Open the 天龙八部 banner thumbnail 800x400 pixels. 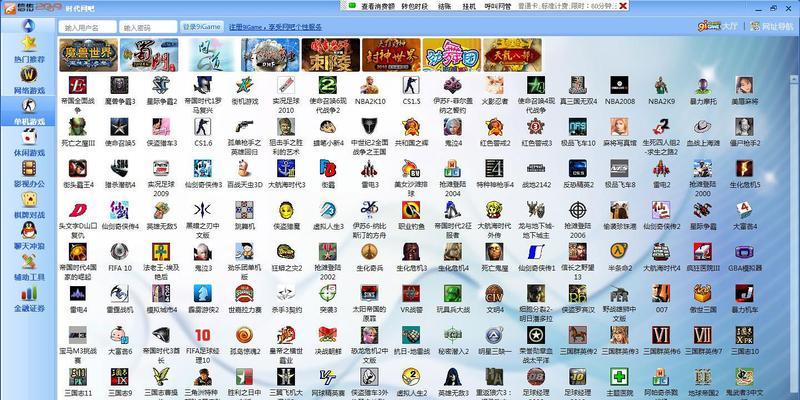[512, 55]
